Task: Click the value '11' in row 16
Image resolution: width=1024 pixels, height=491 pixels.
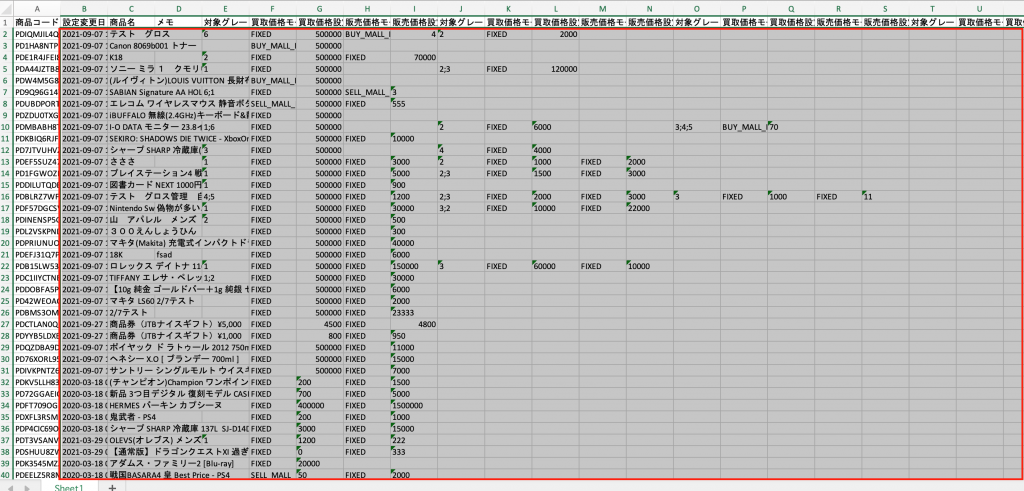Action: pos(886,197)
